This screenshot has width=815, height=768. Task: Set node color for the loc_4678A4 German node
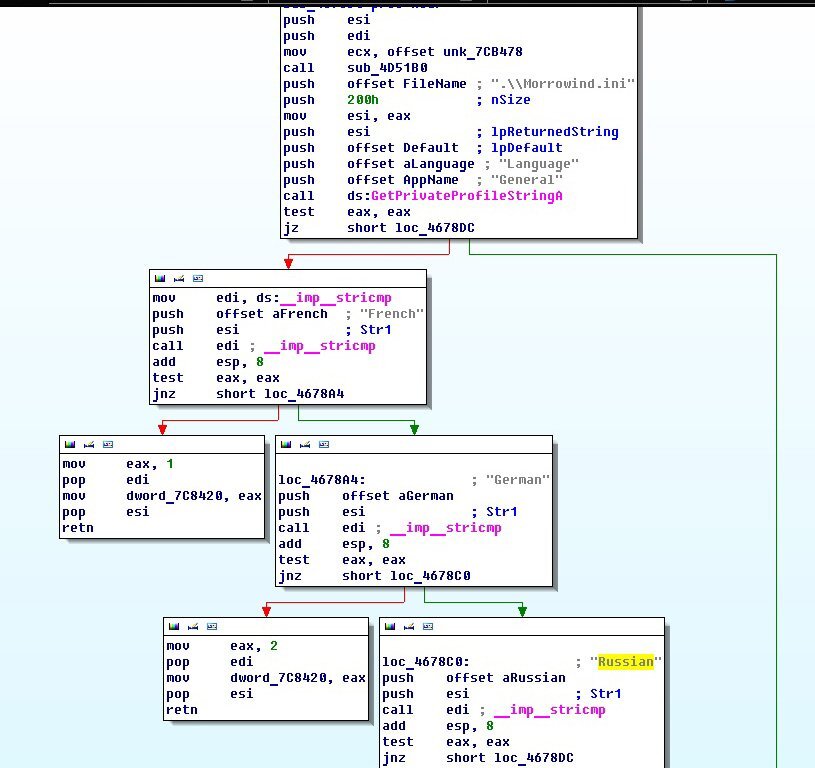click(284, 444)
